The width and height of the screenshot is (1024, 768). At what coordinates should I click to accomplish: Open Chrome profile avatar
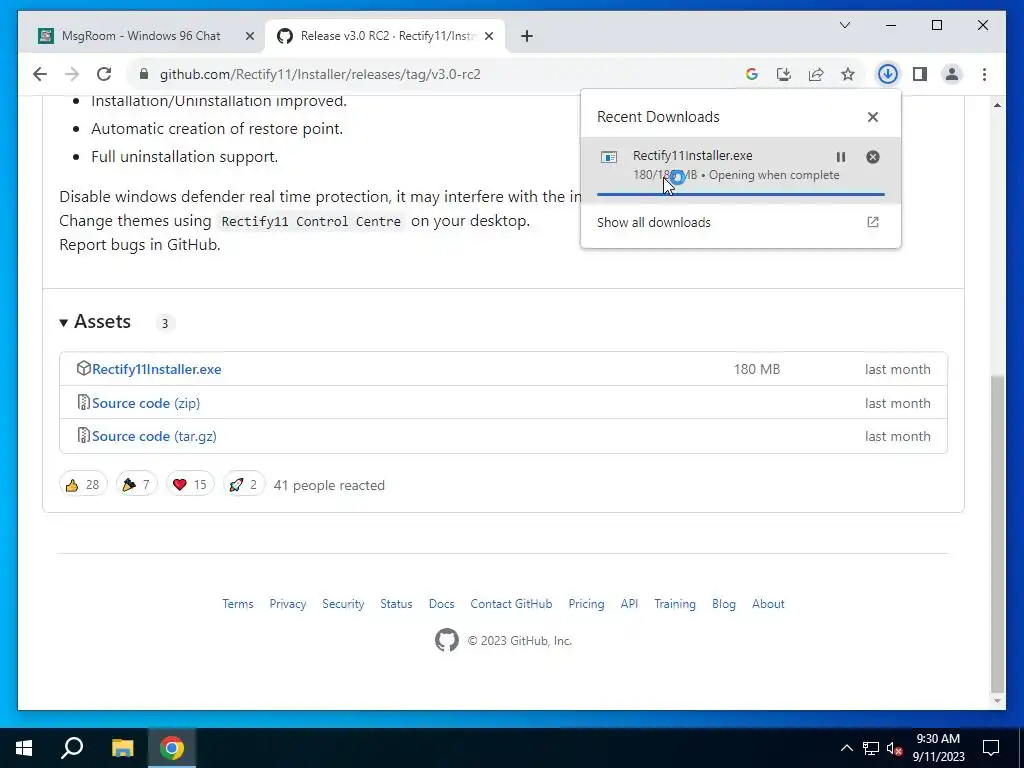pos(952,74)
